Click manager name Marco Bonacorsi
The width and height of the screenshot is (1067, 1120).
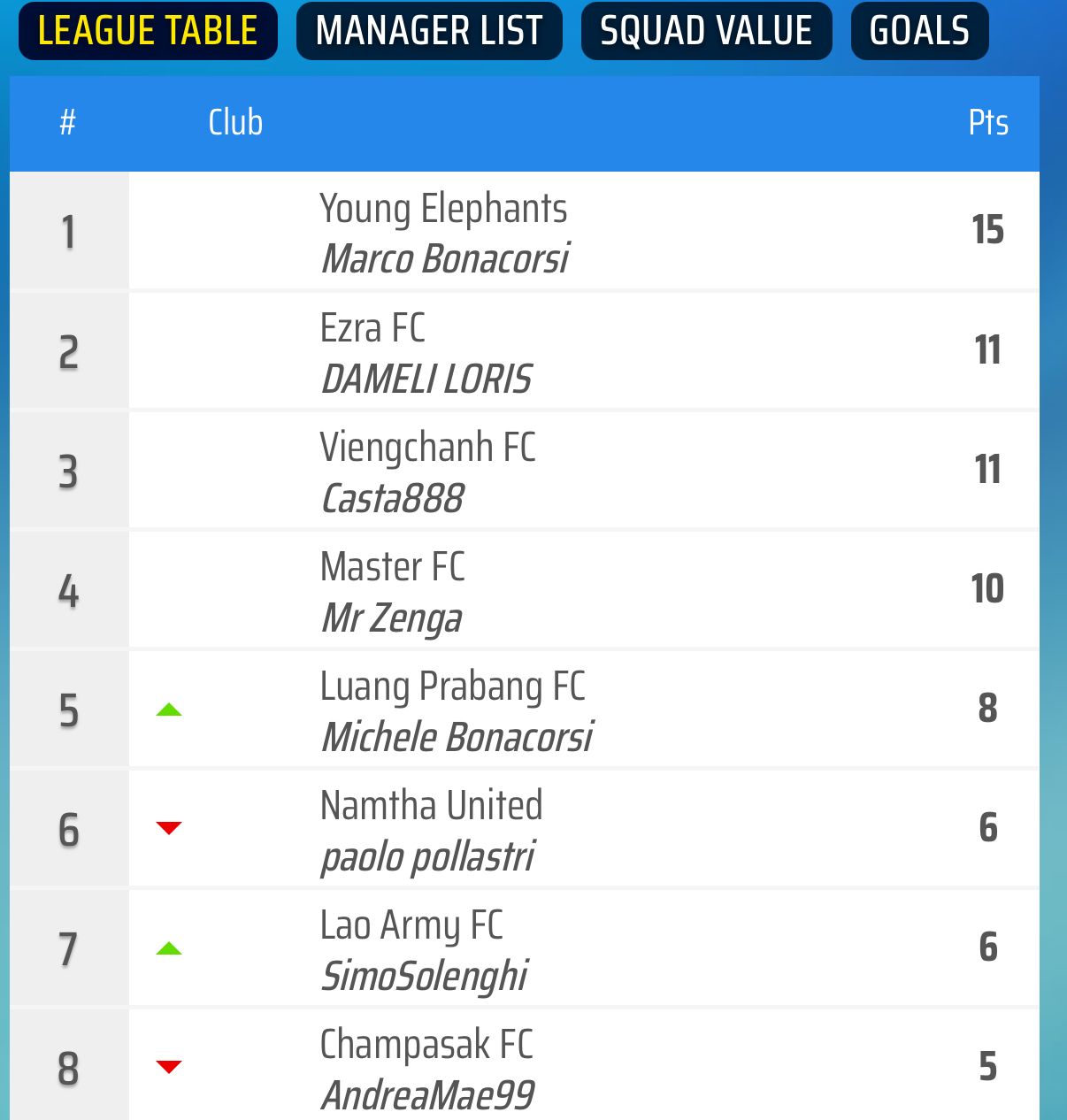pyautogui.click(x=445, y=259)
